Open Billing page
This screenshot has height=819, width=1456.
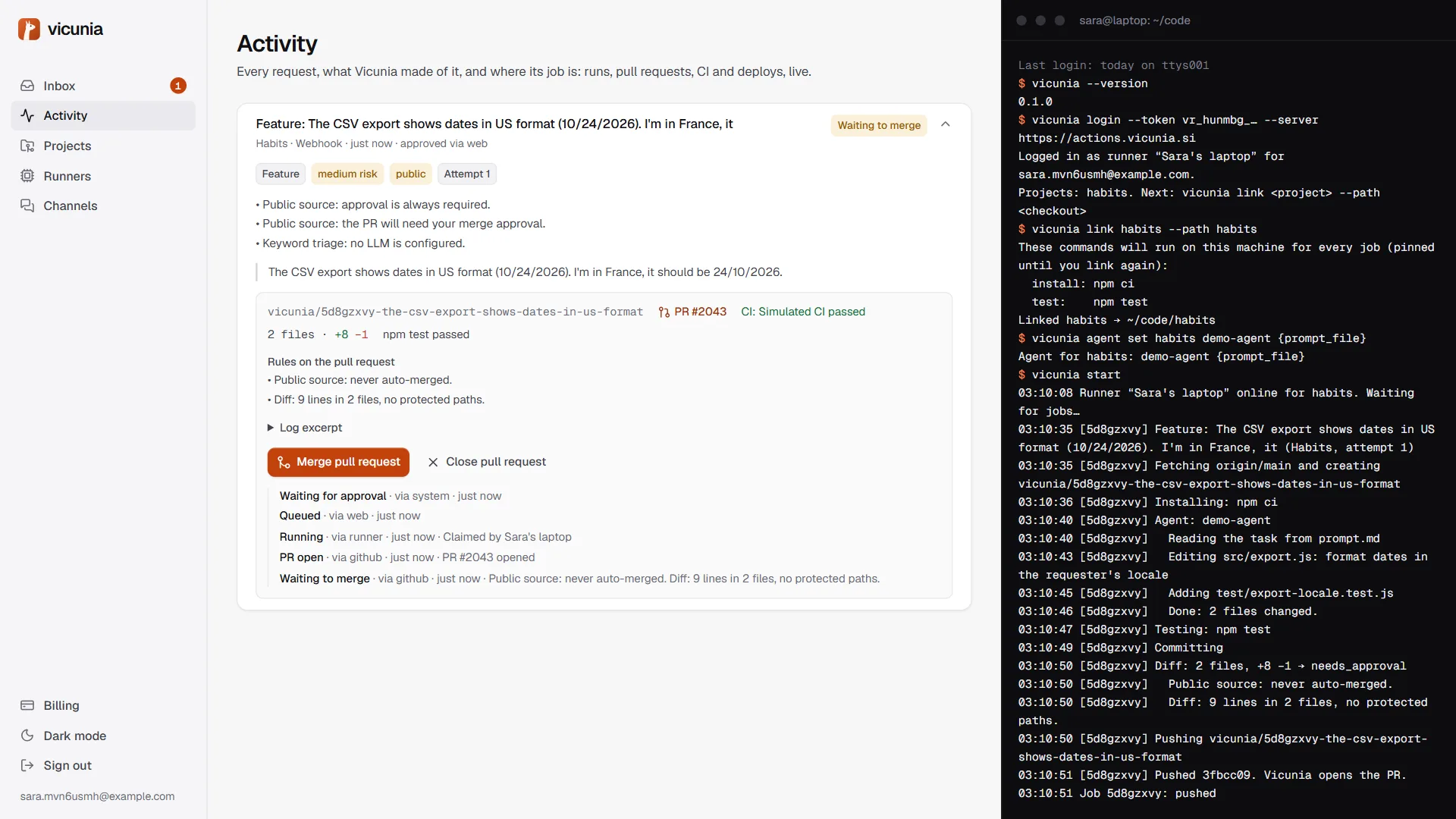pos(103,705)
